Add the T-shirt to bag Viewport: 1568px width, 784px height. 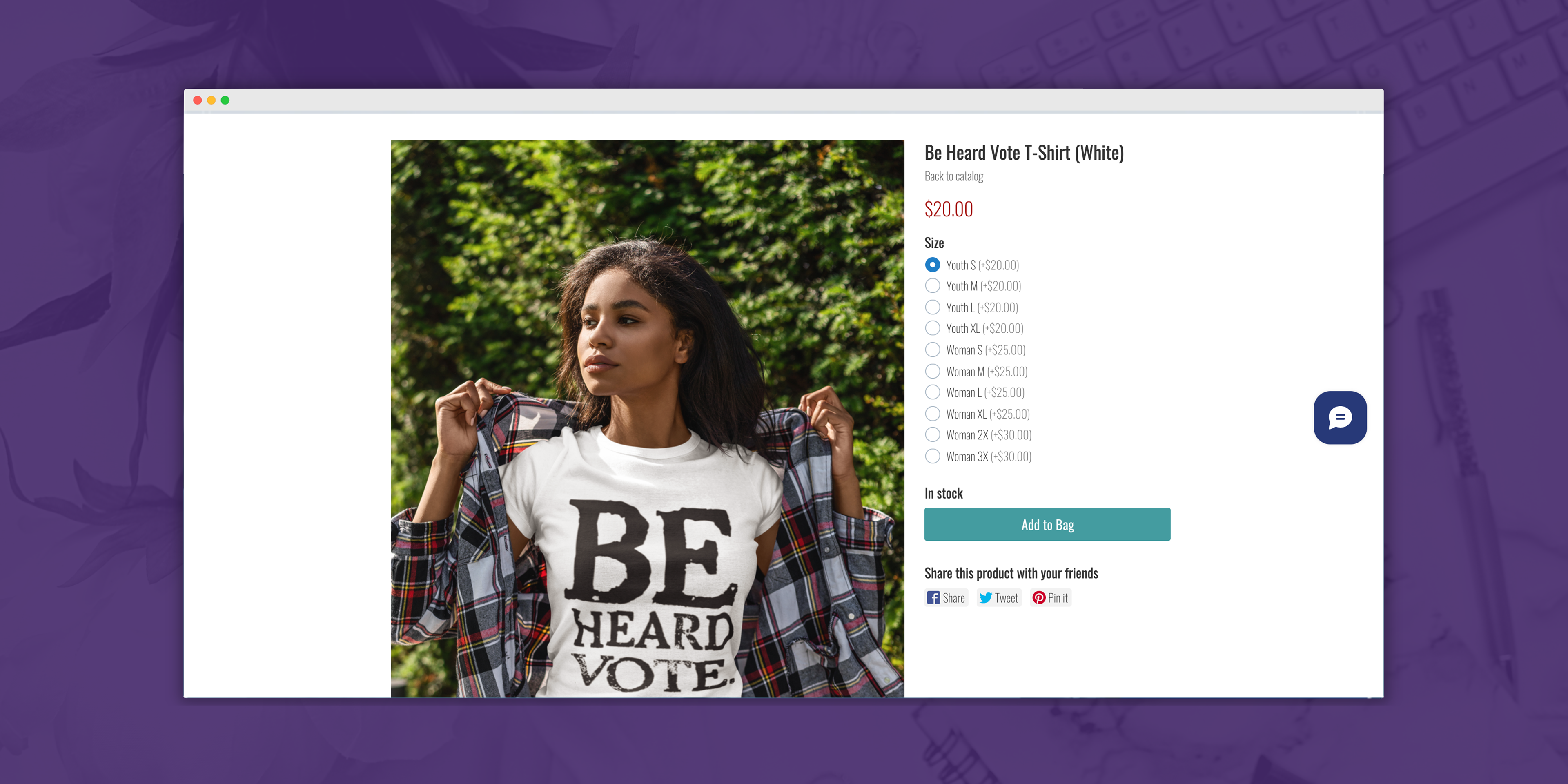click(x=1047, y=524)
